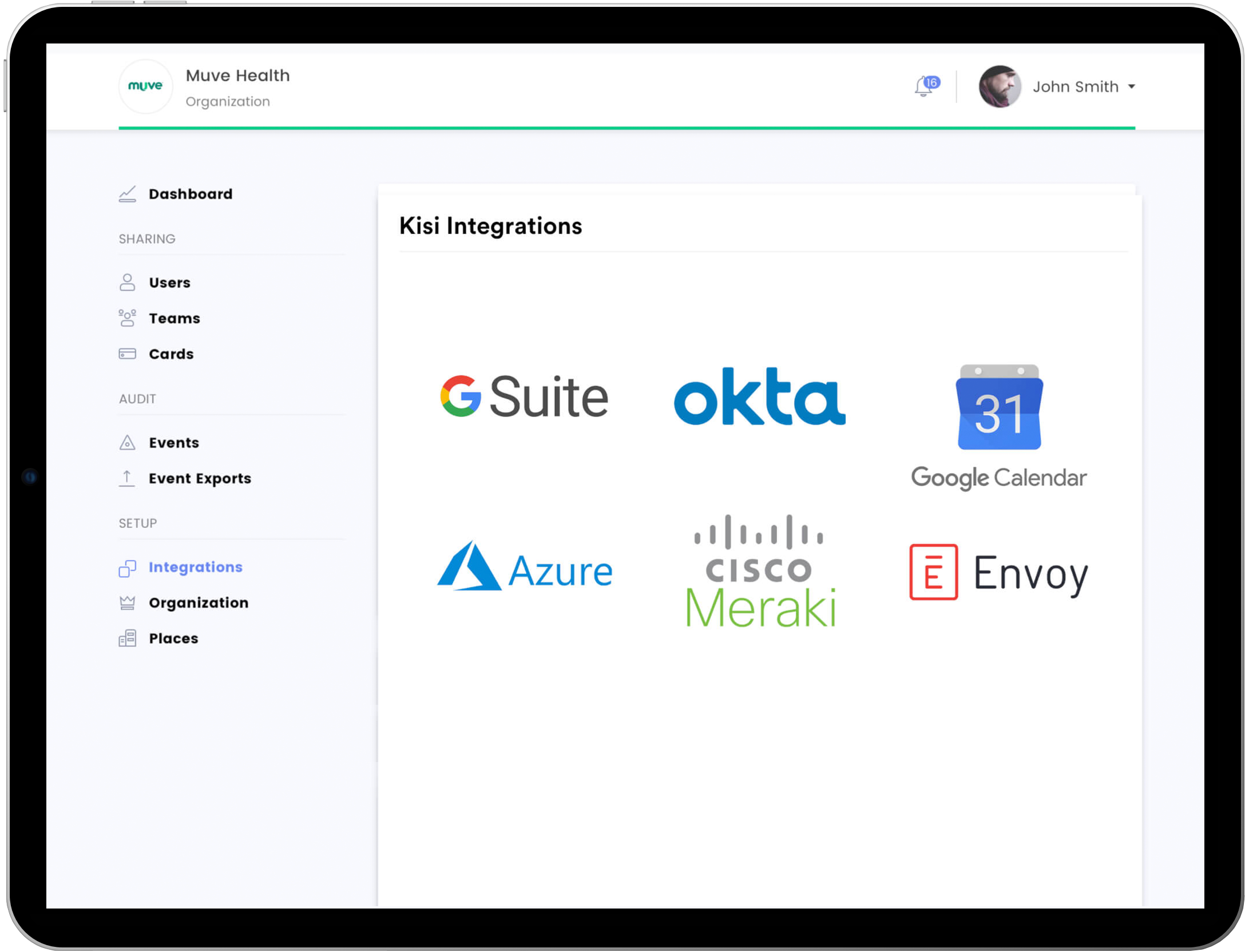Open the Dashboard menu item

tap(191, 194)
